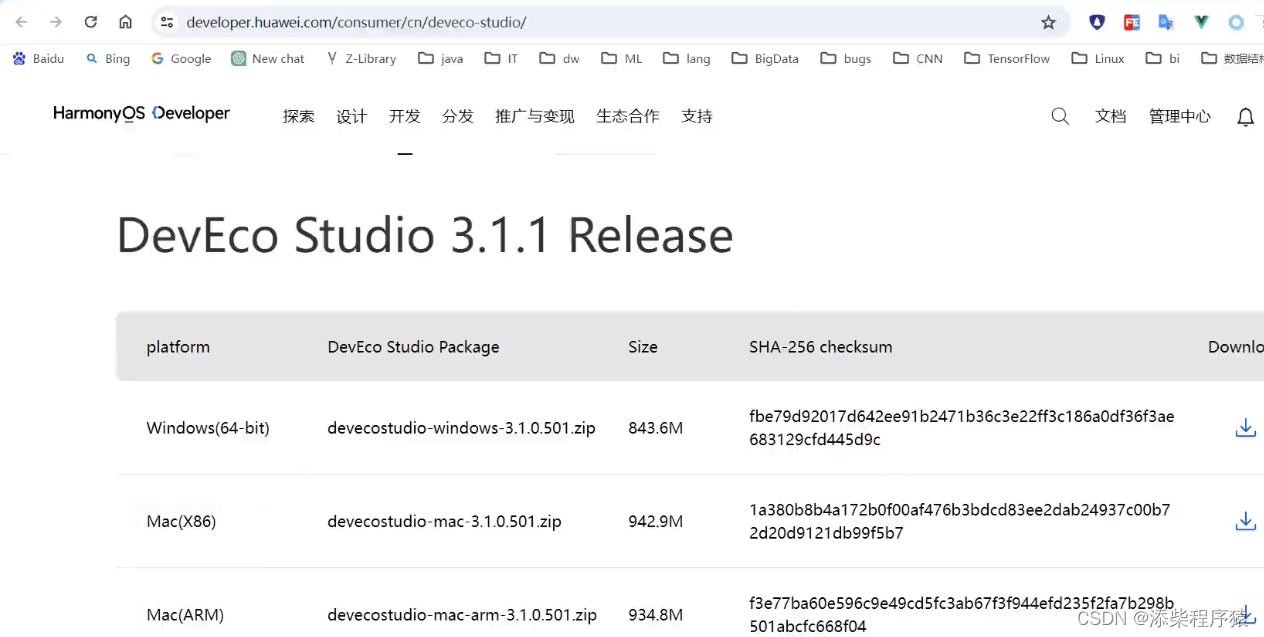Click the Mac(ARM) platform cell
The image size is (1264, 637).
(x=185, y=615)
